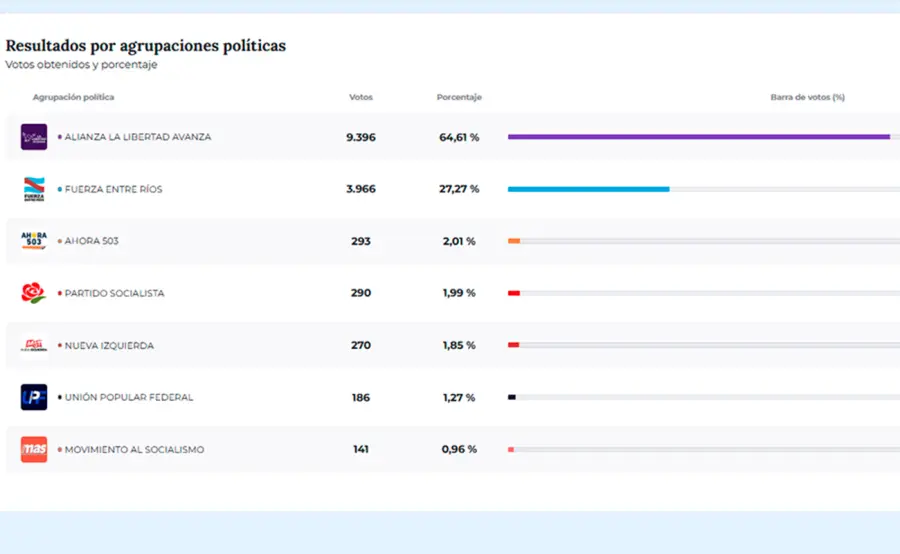This screenshot has height=554, width=900.
Task: Click the orange vote bar for Ahora 503
Action: coord(514,241)
